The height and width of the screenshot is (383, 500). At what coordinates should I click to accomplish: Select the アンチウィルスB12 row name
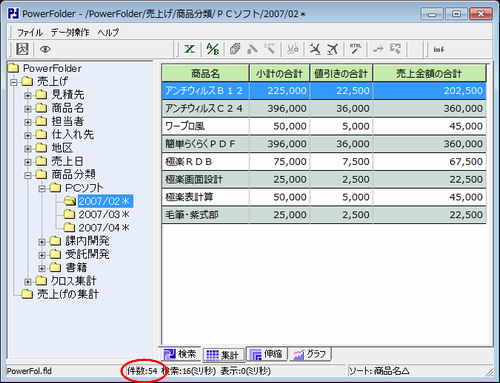(x=206, y=91)
